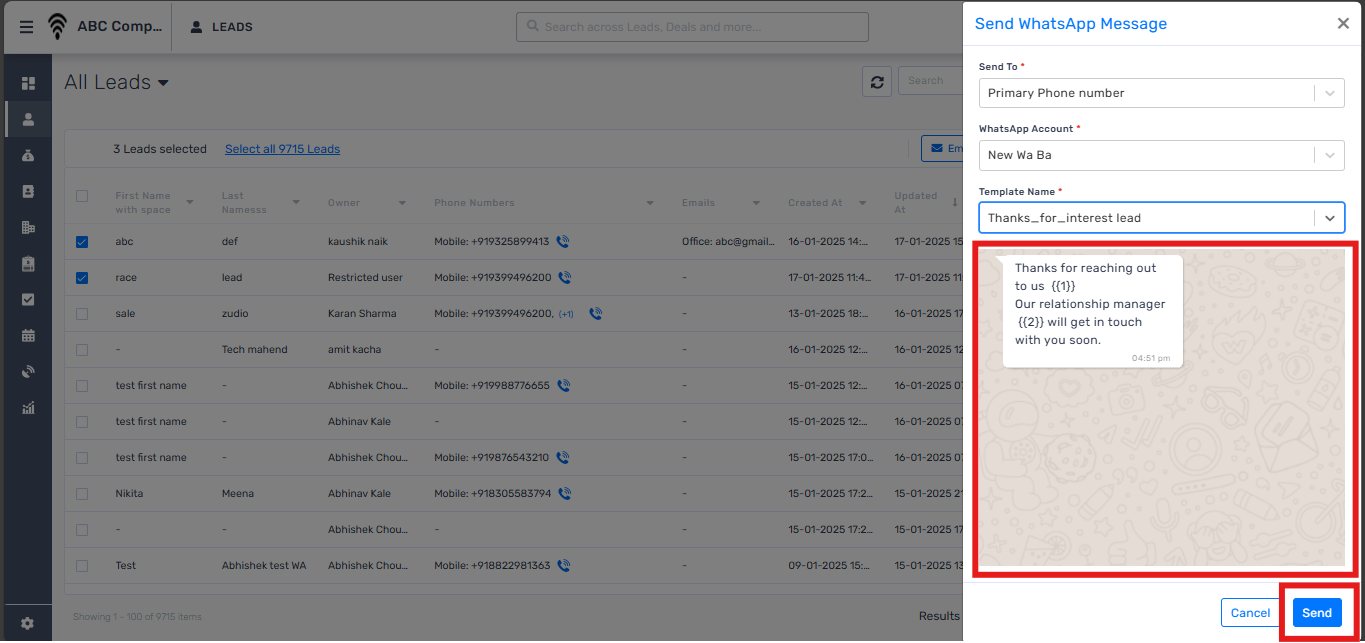Open First Name column filter arrow
Image resolution: width=1365 pixels, height=643 pixels.
click(x=190, y=203)
